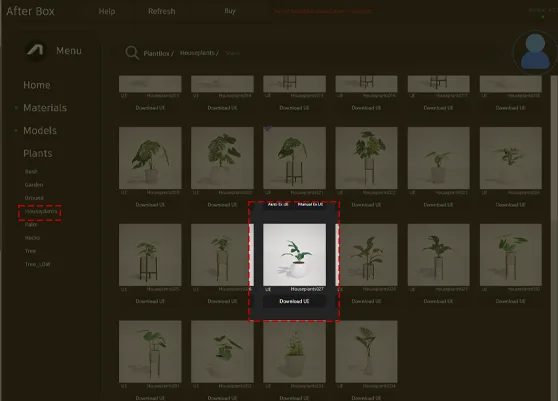The image size is (558, 401).
Task: Open the Tree category
Action: click(x=30, y=251)
